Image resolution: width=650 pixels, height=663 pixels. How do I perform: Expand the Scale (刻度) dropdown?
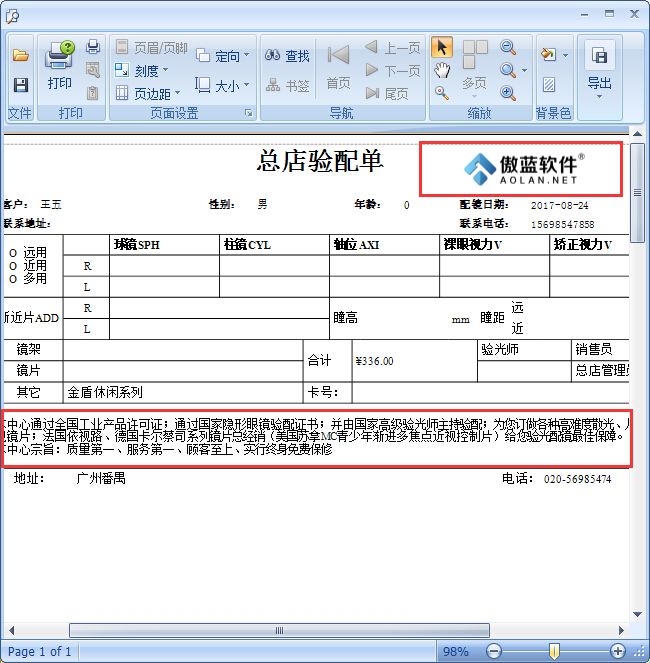pyautogui.click(x=140, y=70)
